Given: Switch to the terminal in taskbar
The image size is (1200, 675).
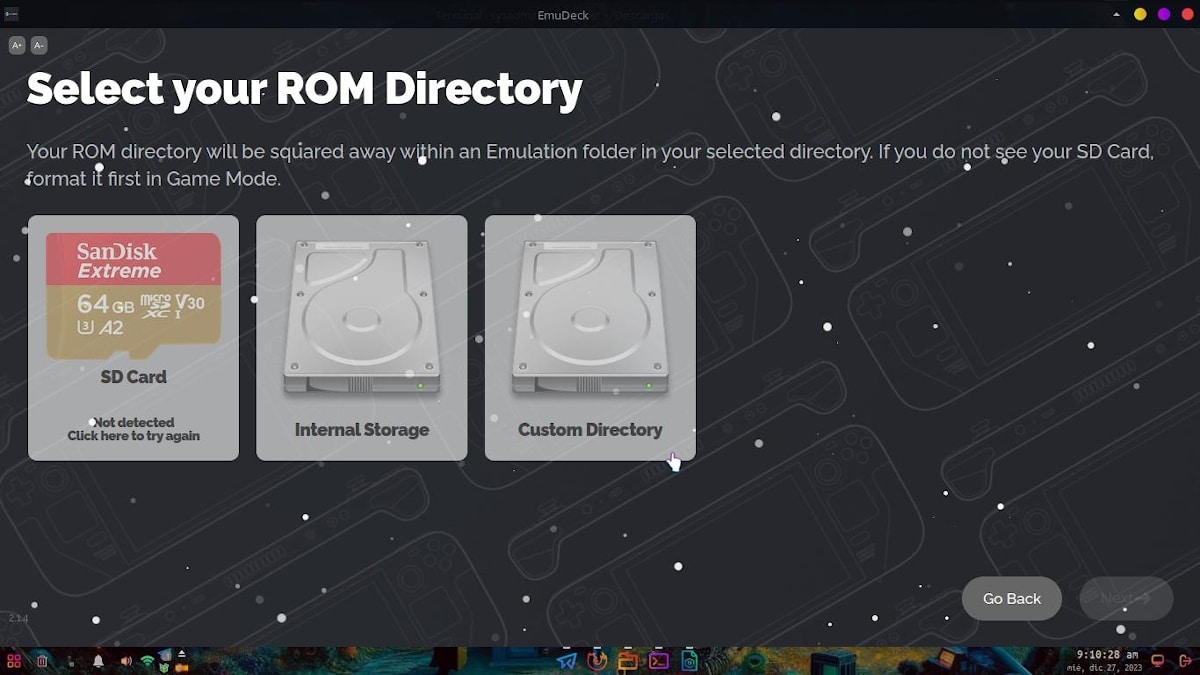Looking at the screenshot, I should tap(658, 661).
